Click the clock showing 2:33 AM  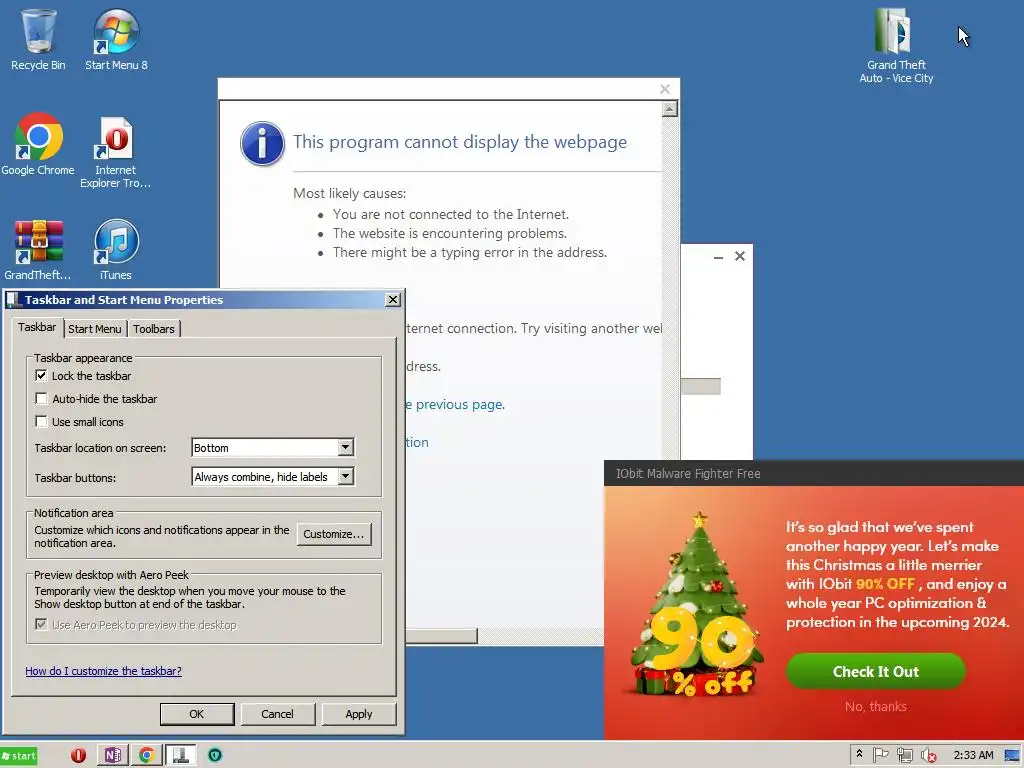tap(973, 755)
